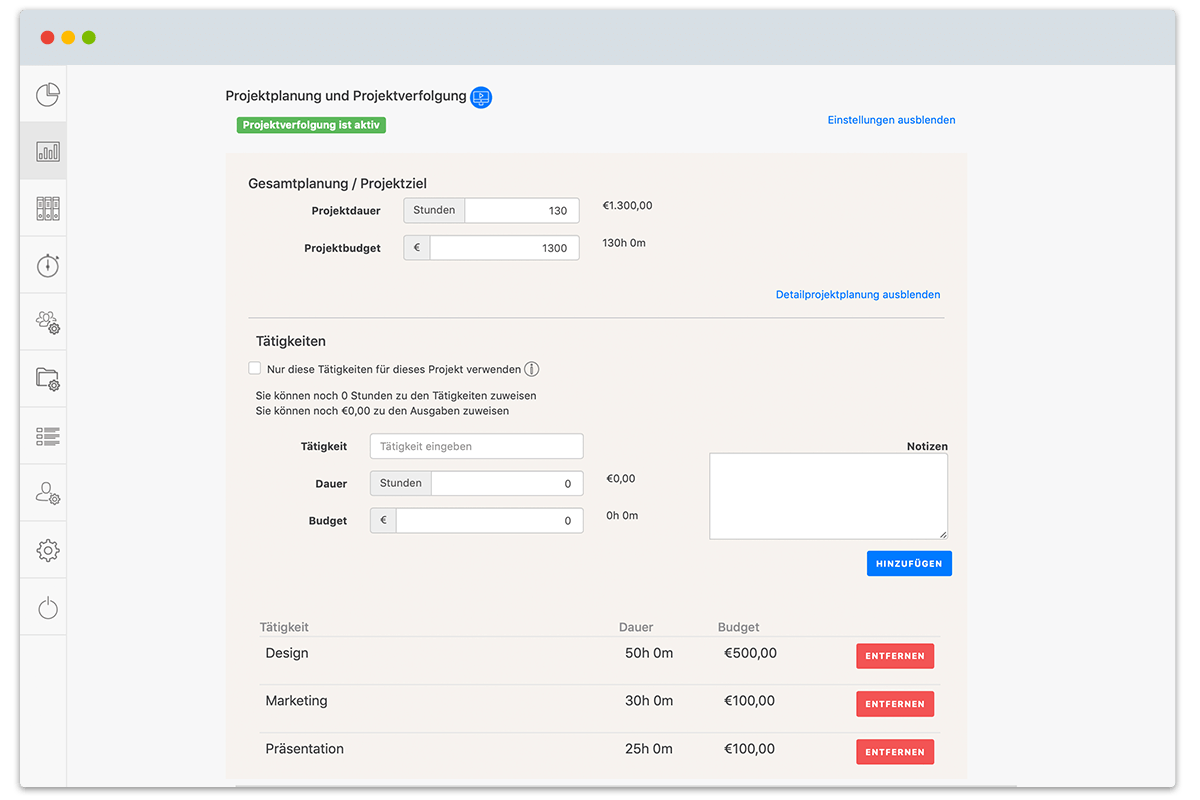Click the stopwatch time tracking icon
1200x800 pixels.
coord(48,265)
